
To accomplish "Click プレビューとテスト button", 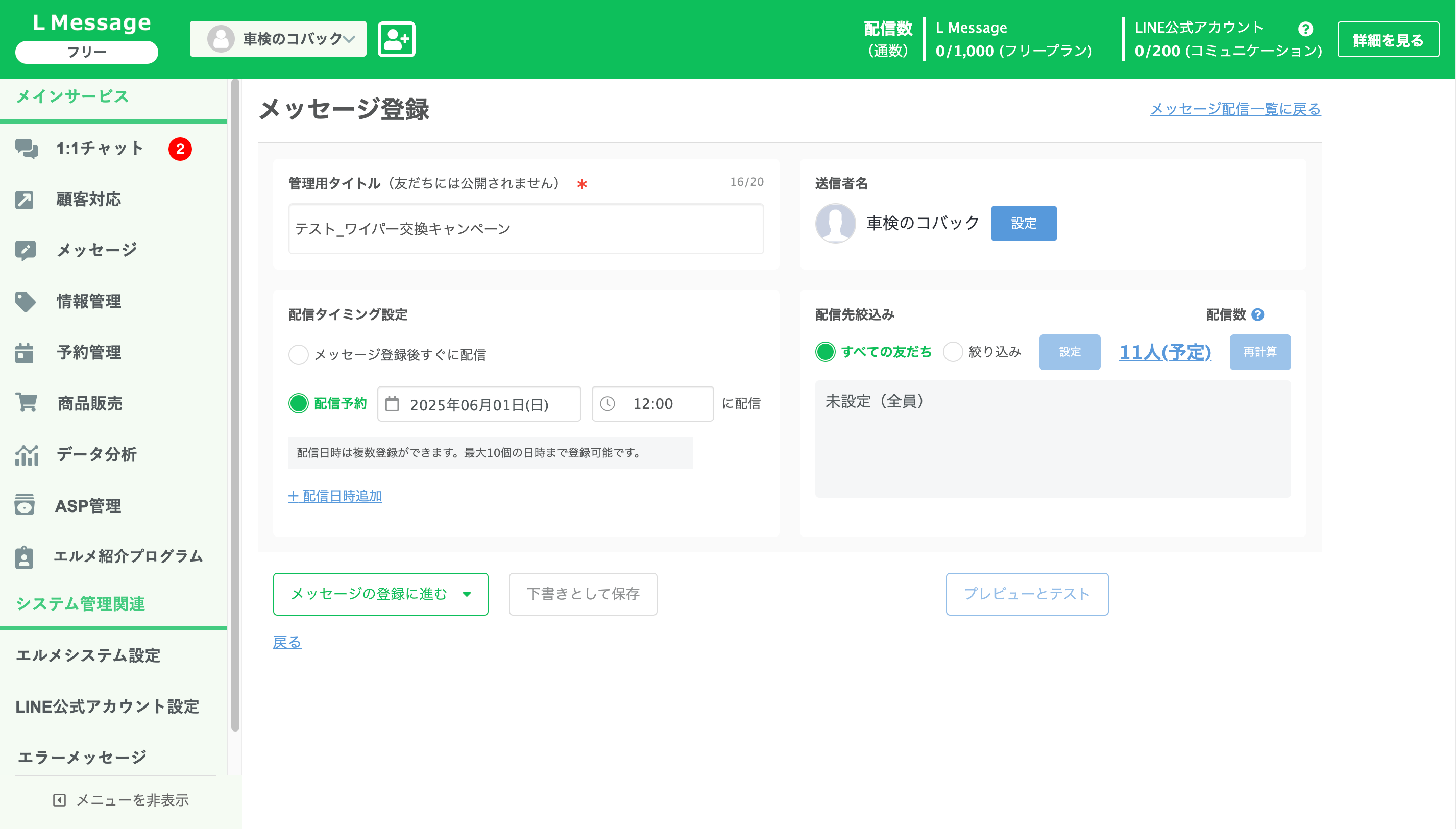I will 1027,594.
